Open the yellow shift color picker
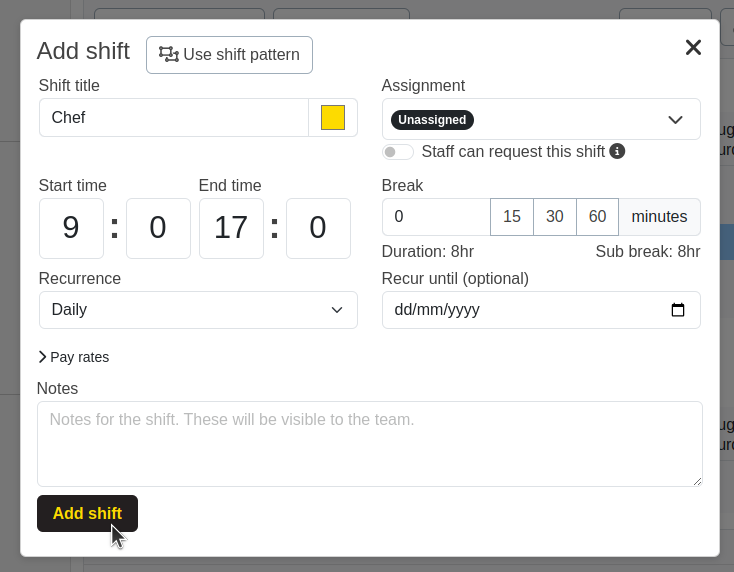This screenshot has height=572, width=734. click(x=333, y=118)
